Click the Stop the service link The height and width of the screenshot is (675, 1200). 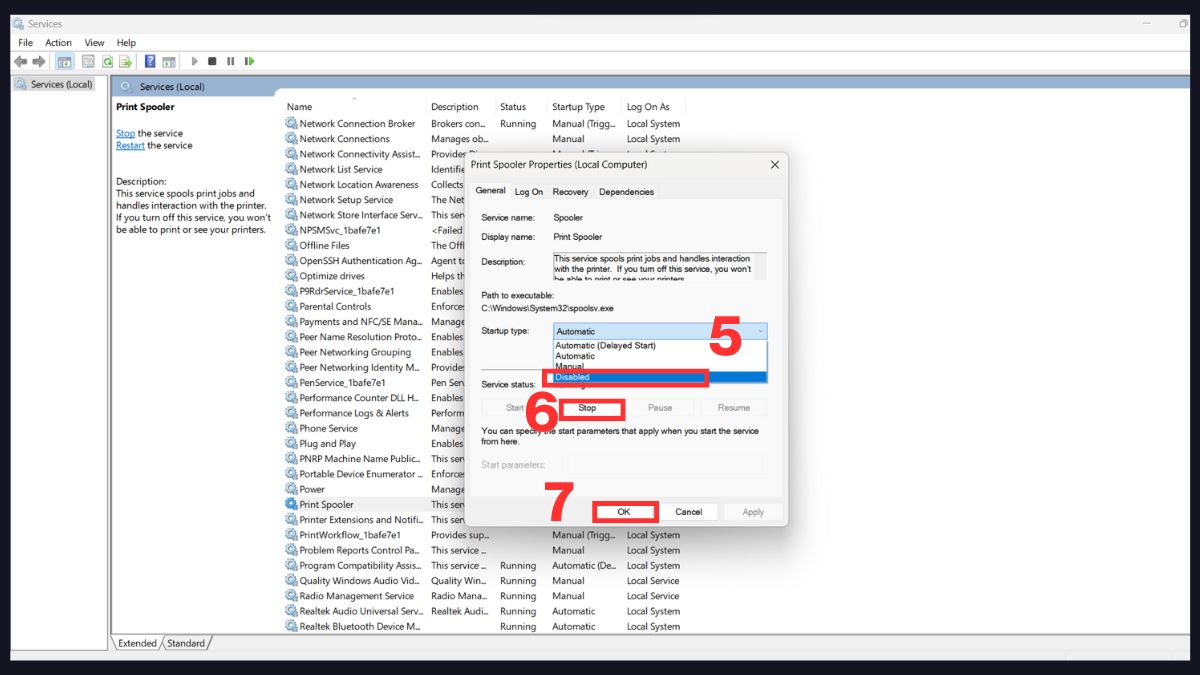[x=125, y=133]
